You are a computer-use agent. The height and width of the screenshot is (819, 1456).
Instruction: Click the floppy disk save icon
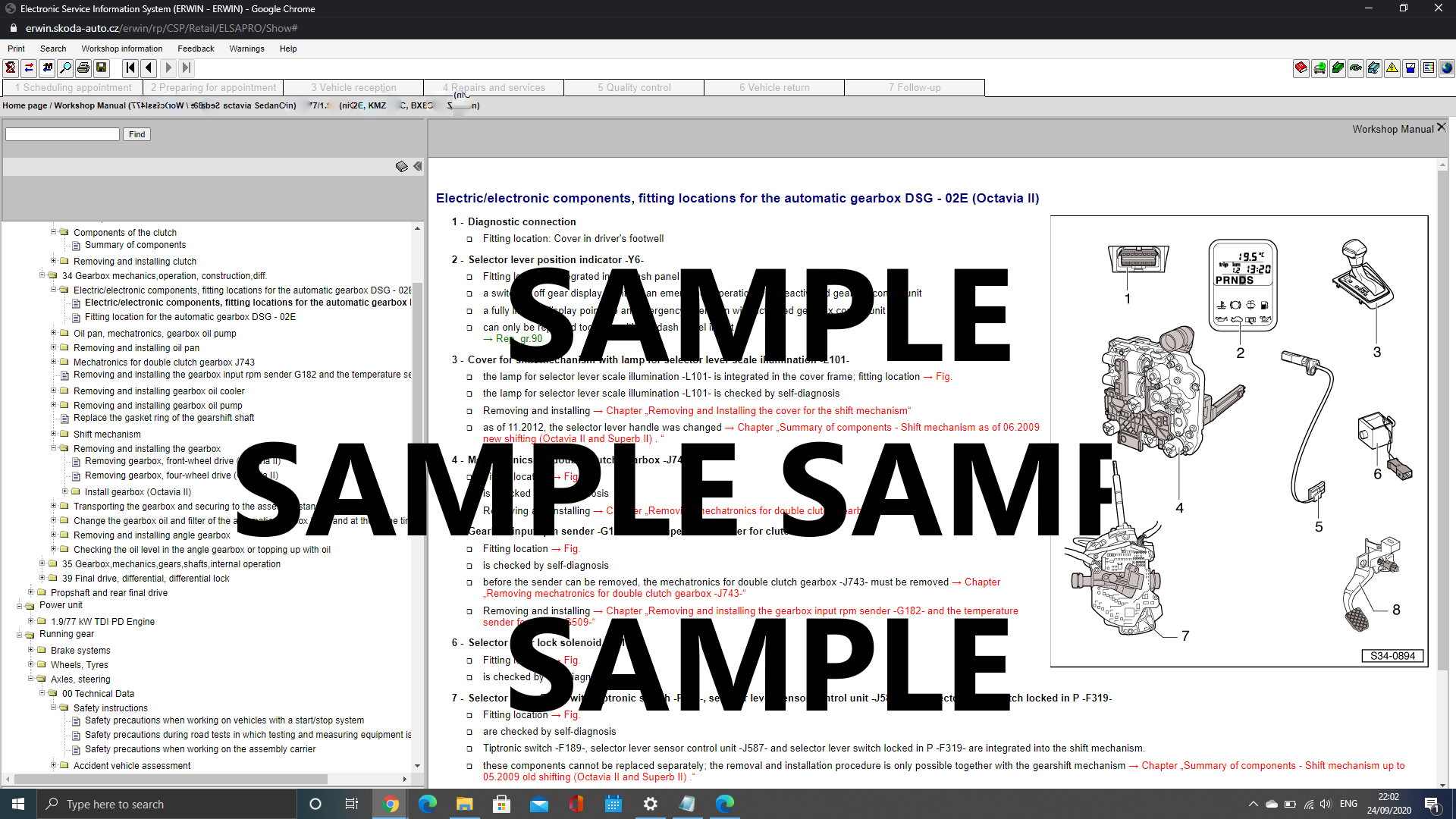(x=102, y=68)
